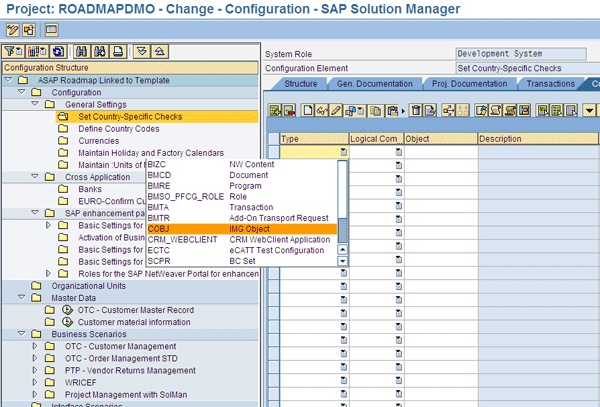Click the Configuration Element field
This screenshot has width=600, height=407.
pos(527,68)
